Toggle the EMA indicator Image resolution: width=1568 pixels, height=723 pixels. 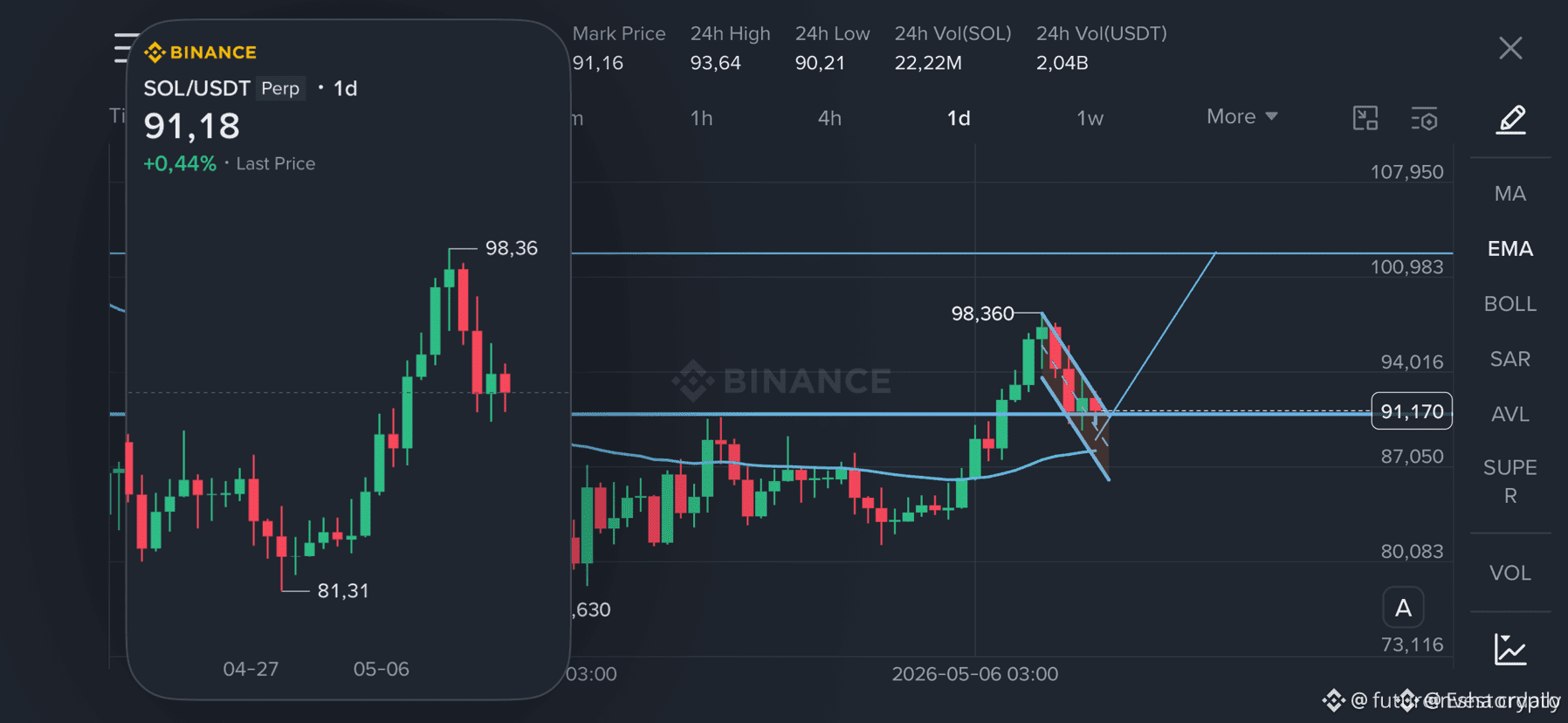[1510, 249]
